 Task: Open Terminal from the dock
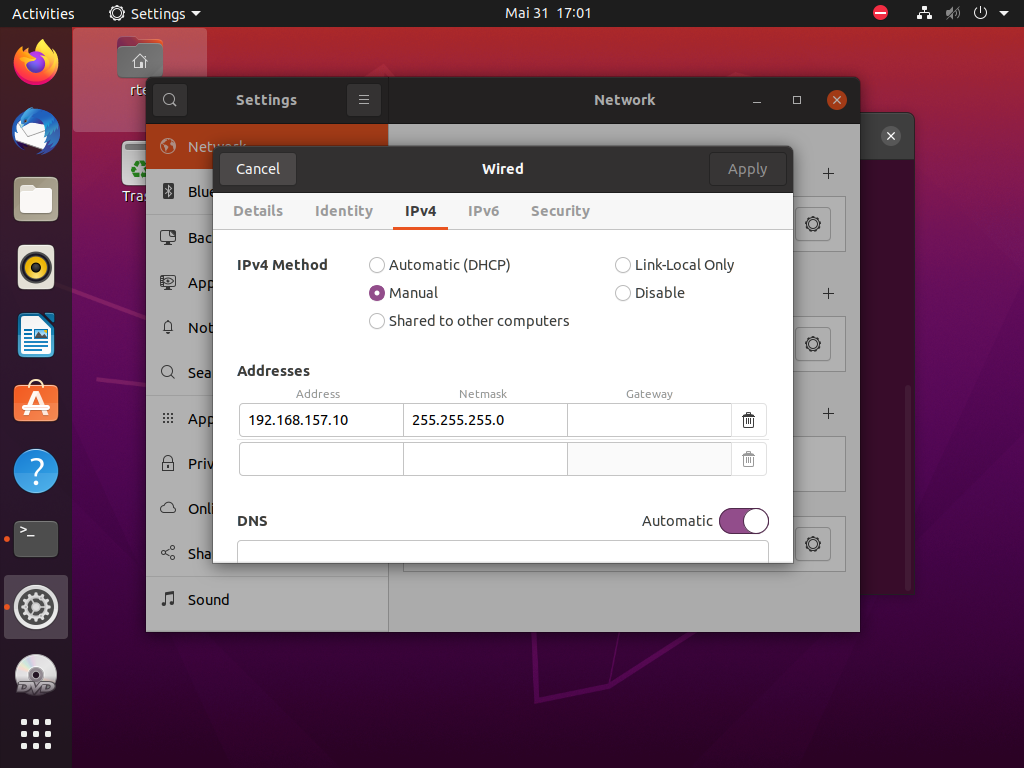[x=36, y=539]
